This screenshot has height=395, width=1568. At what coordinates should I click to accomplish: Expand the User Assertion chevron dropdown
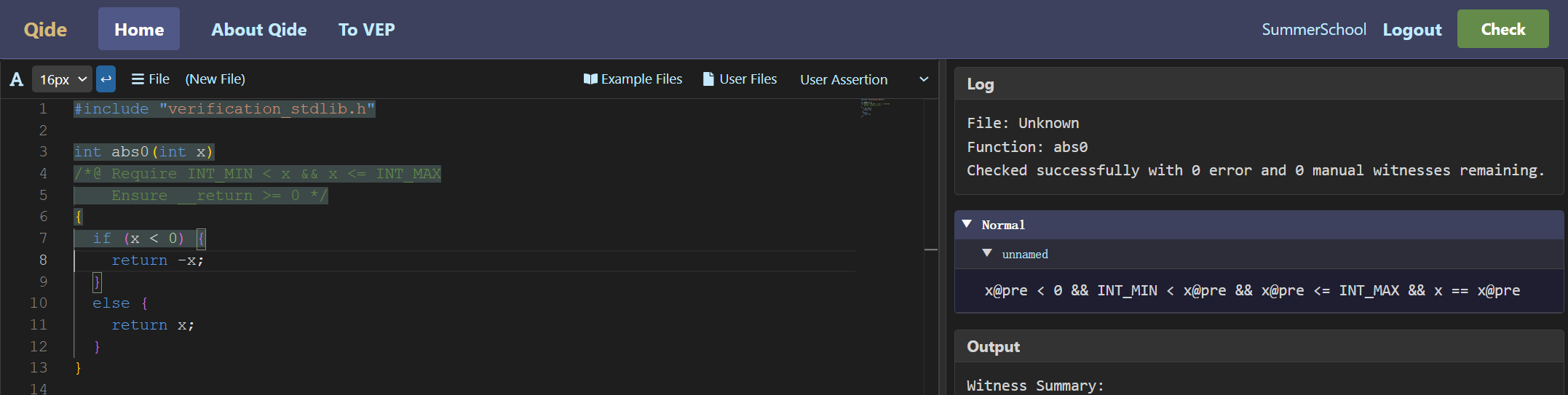pos(924,79)
